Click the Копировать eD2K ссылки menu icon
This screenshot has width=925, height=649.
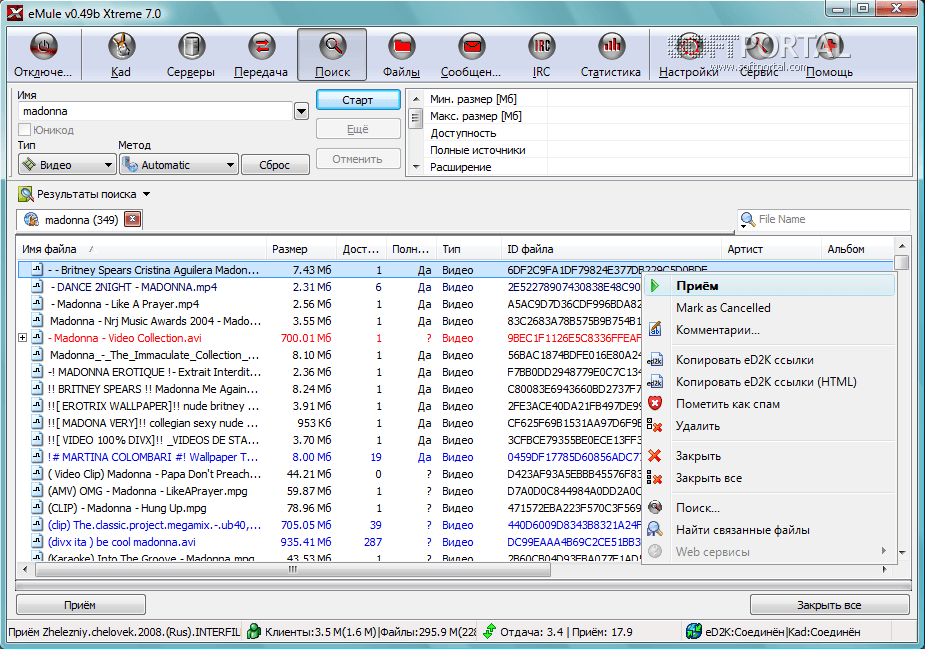pos(655,360)
